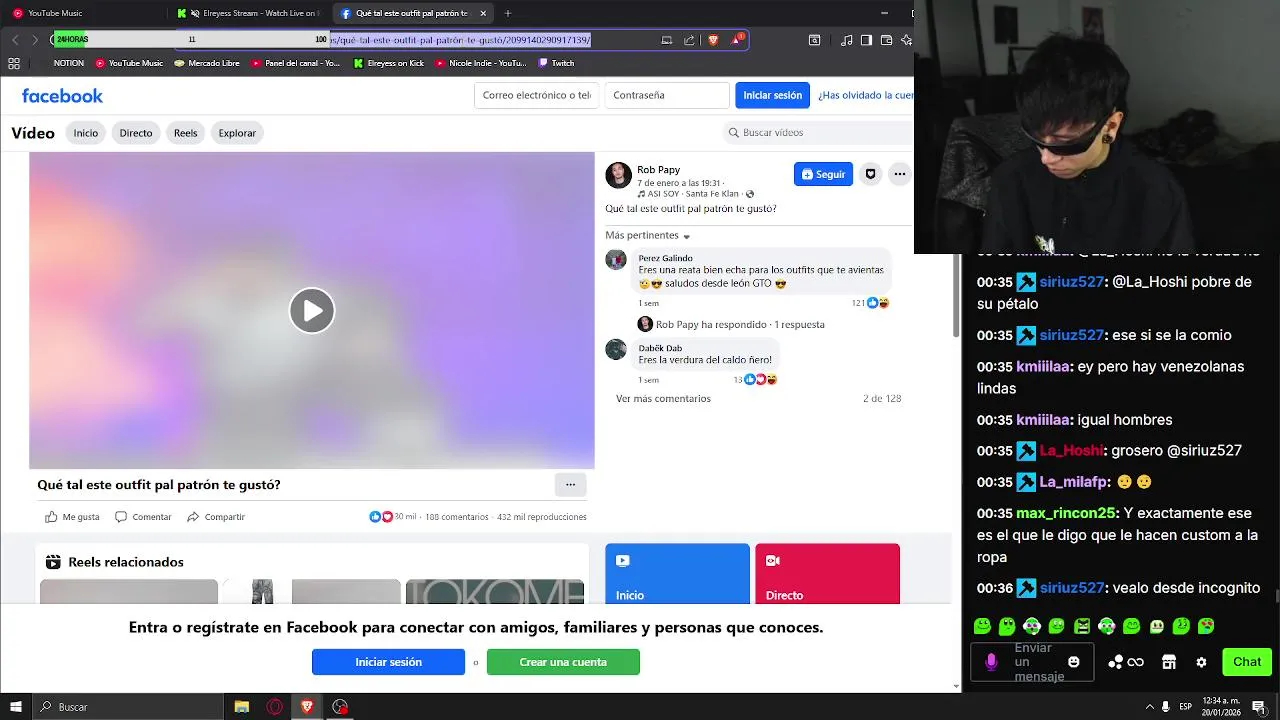Click the Comentar button under the video

(143, 517)
